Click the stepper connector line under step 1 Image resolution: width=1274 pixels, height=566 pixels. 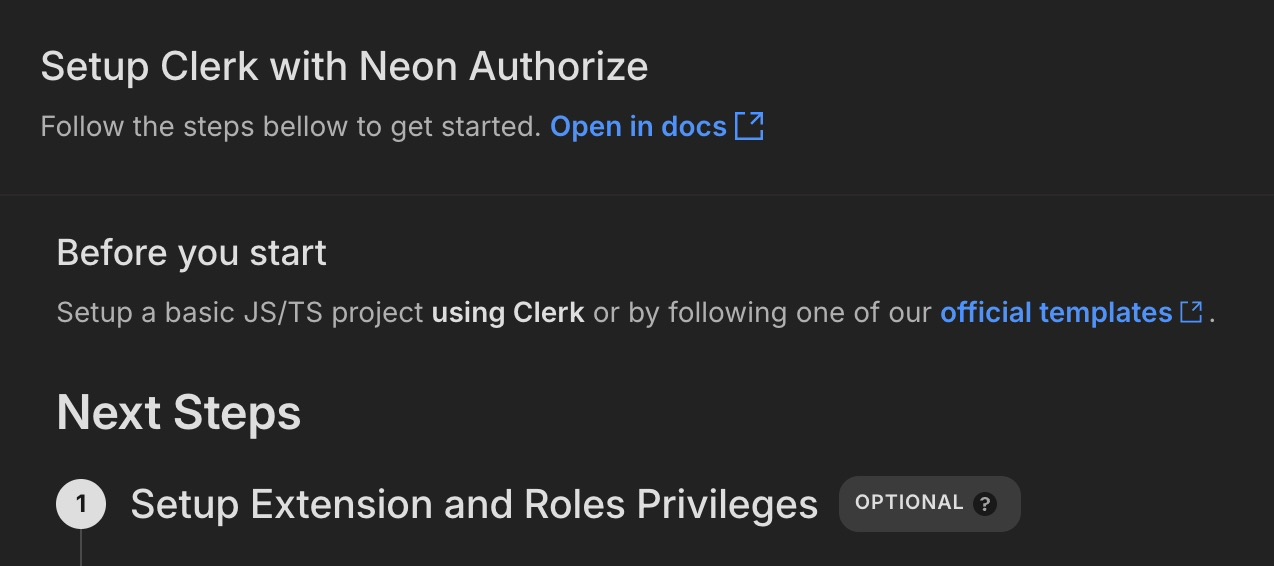[81, 547]
